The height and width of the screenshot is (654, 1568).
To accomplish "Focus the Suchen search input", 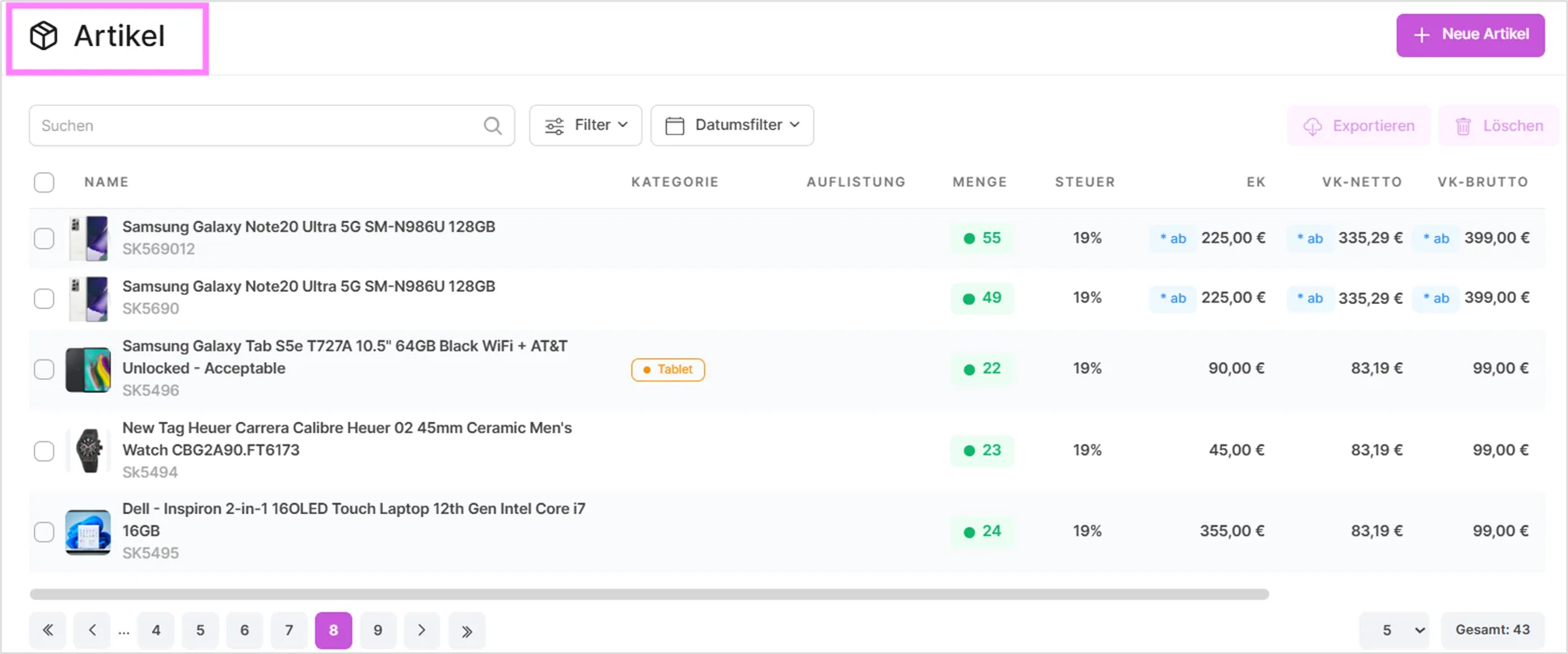I will [x=272, y=125].
